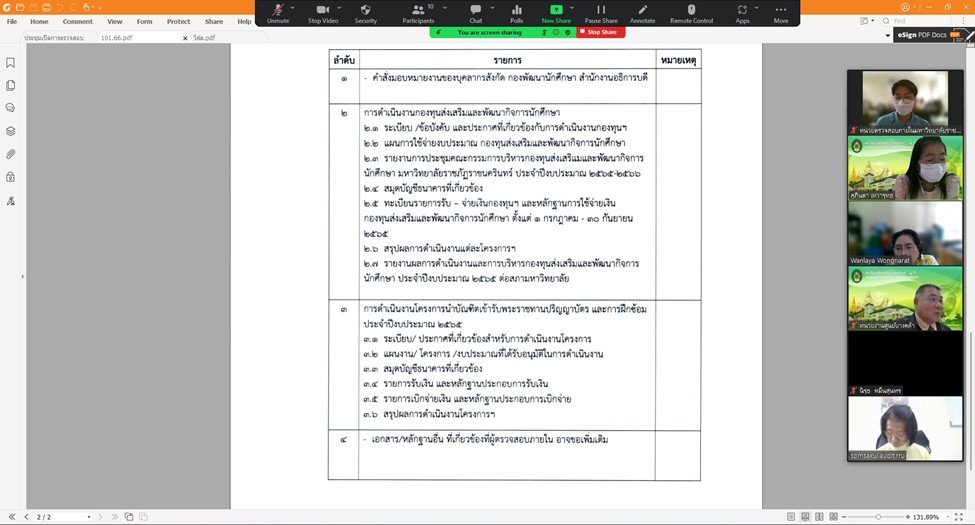975x525 pixels.
Task: Open the Security lock panel icon in sidebar
Action: coord(11,177)
